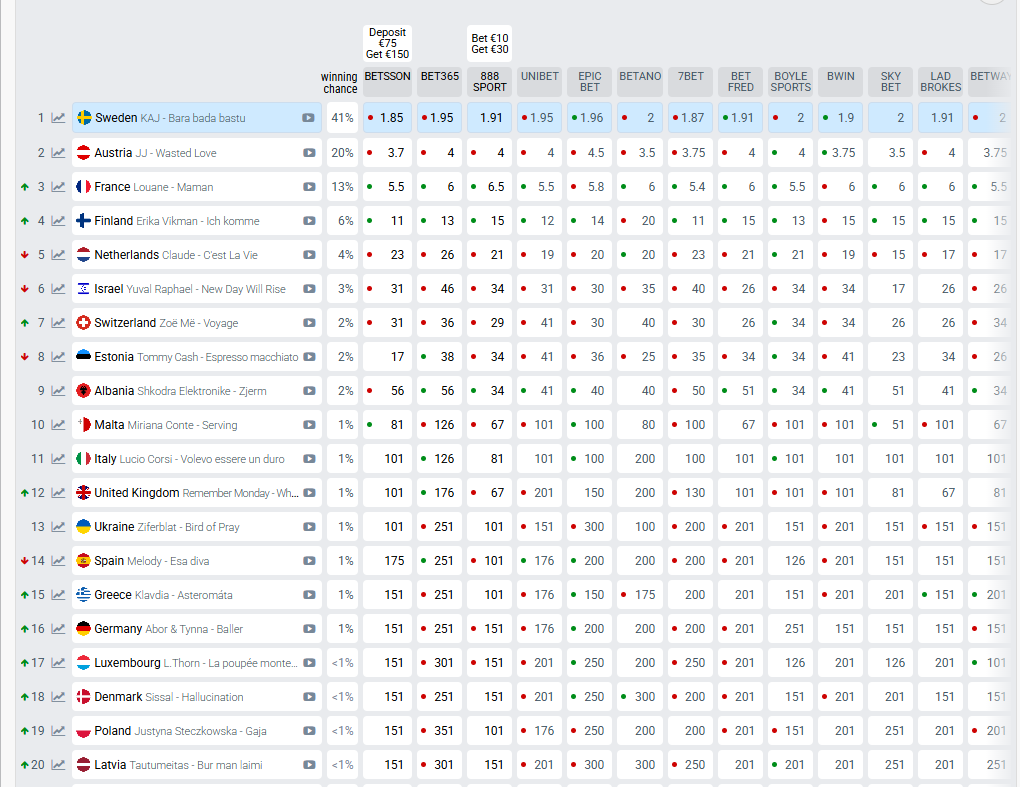Image resolution: width=1020 pixels, height=787 pixels.
Task: Claim the Bet €10 Get €30 offer
Action: 490,44
